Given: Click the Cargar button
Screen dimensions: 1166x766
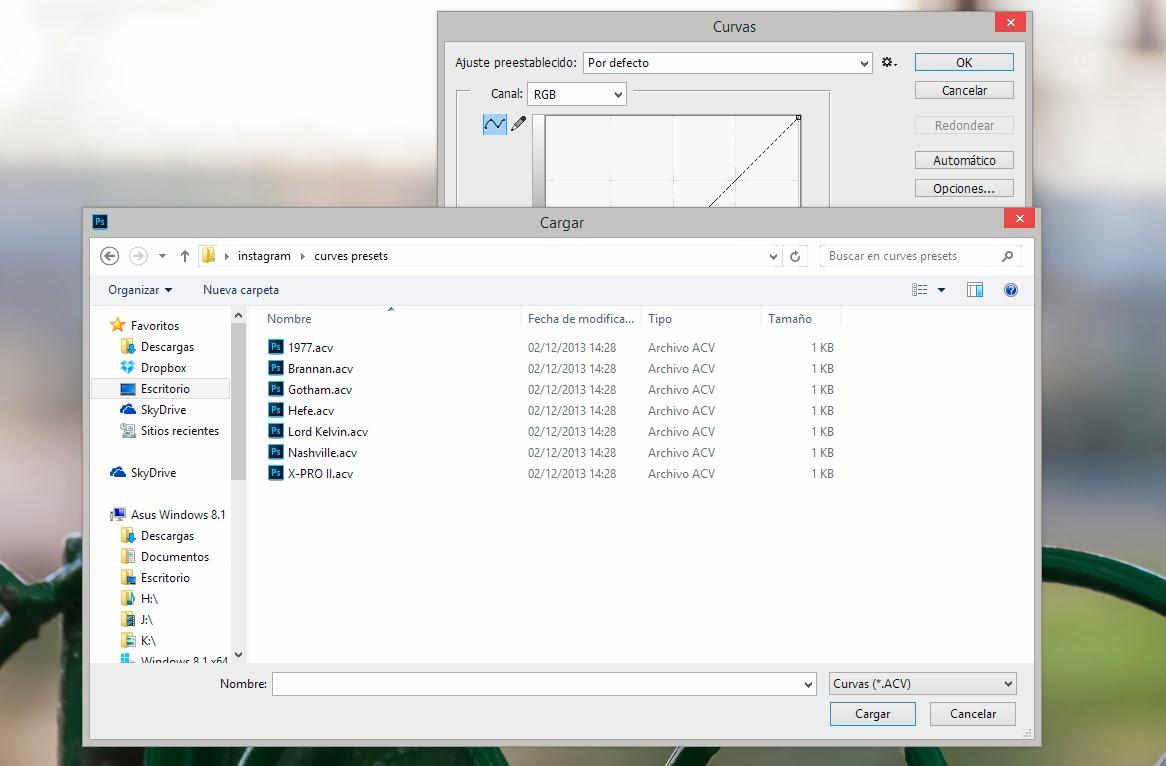Looking at the screenshot, I should 872,714.
